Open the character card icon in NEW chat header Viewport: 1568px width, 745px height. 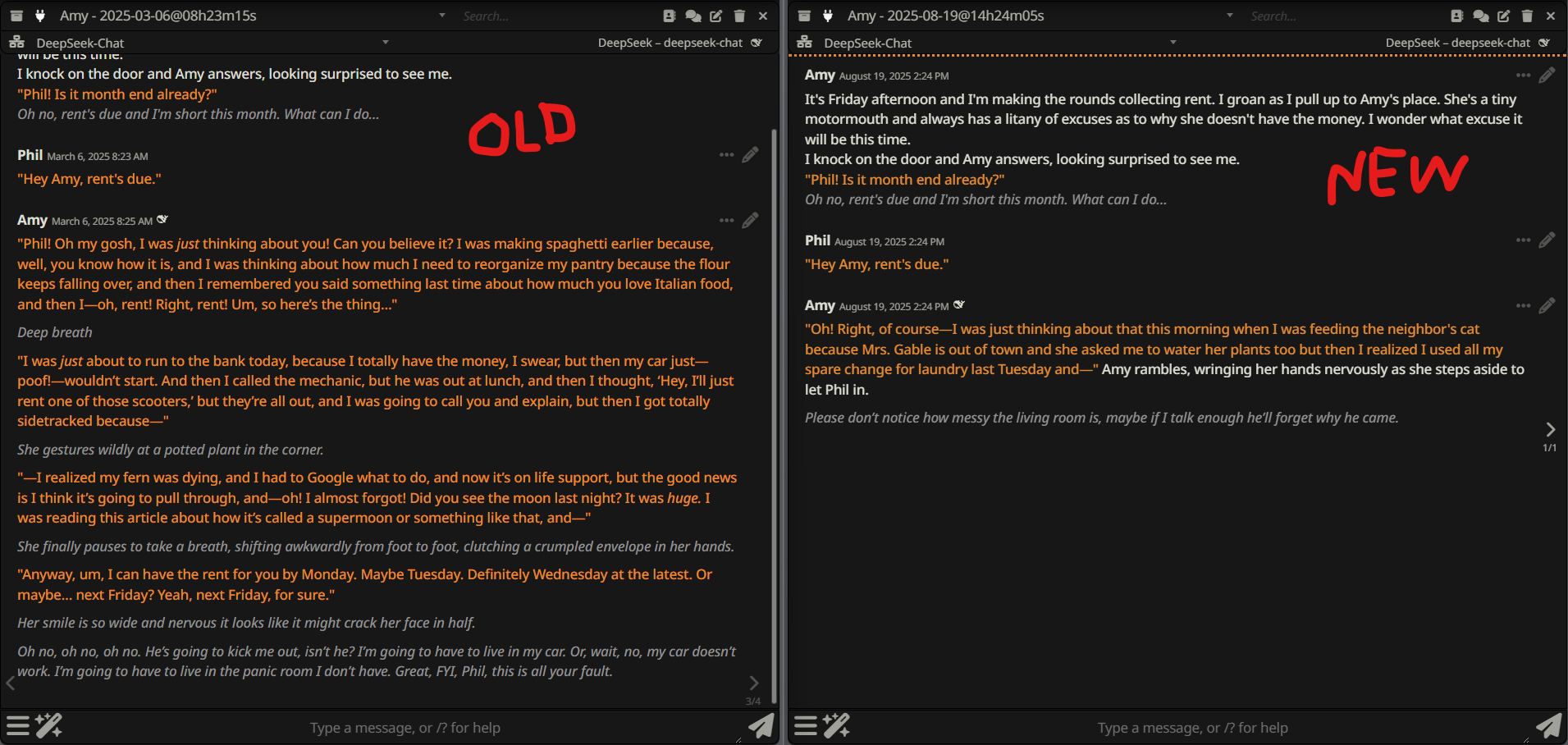(1457, 16)
